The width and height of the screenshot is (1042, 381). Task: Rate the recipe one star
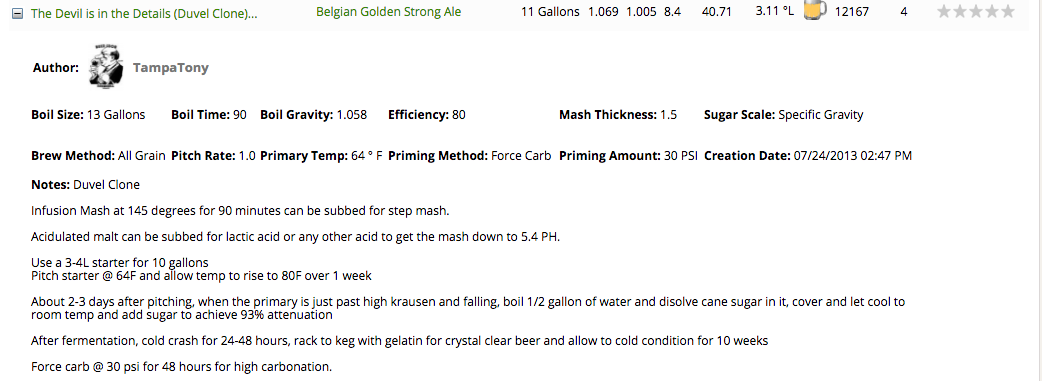tap(944, 11)
